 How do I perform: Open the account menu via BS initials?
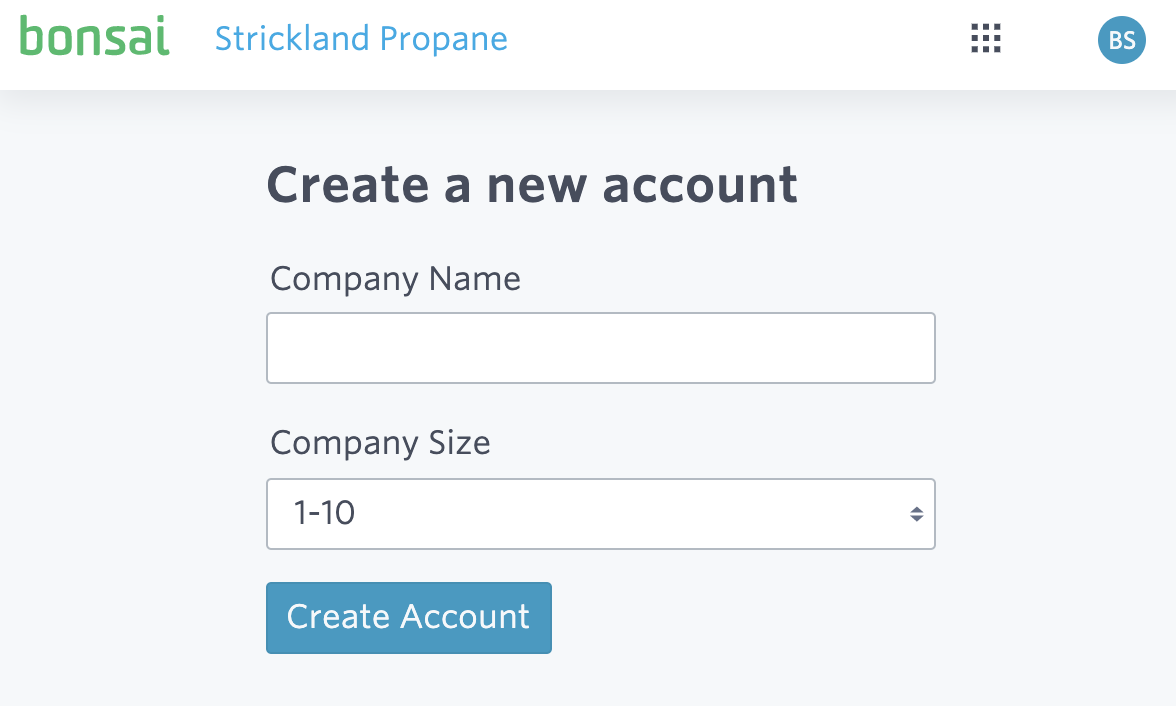pos(1122,41)
